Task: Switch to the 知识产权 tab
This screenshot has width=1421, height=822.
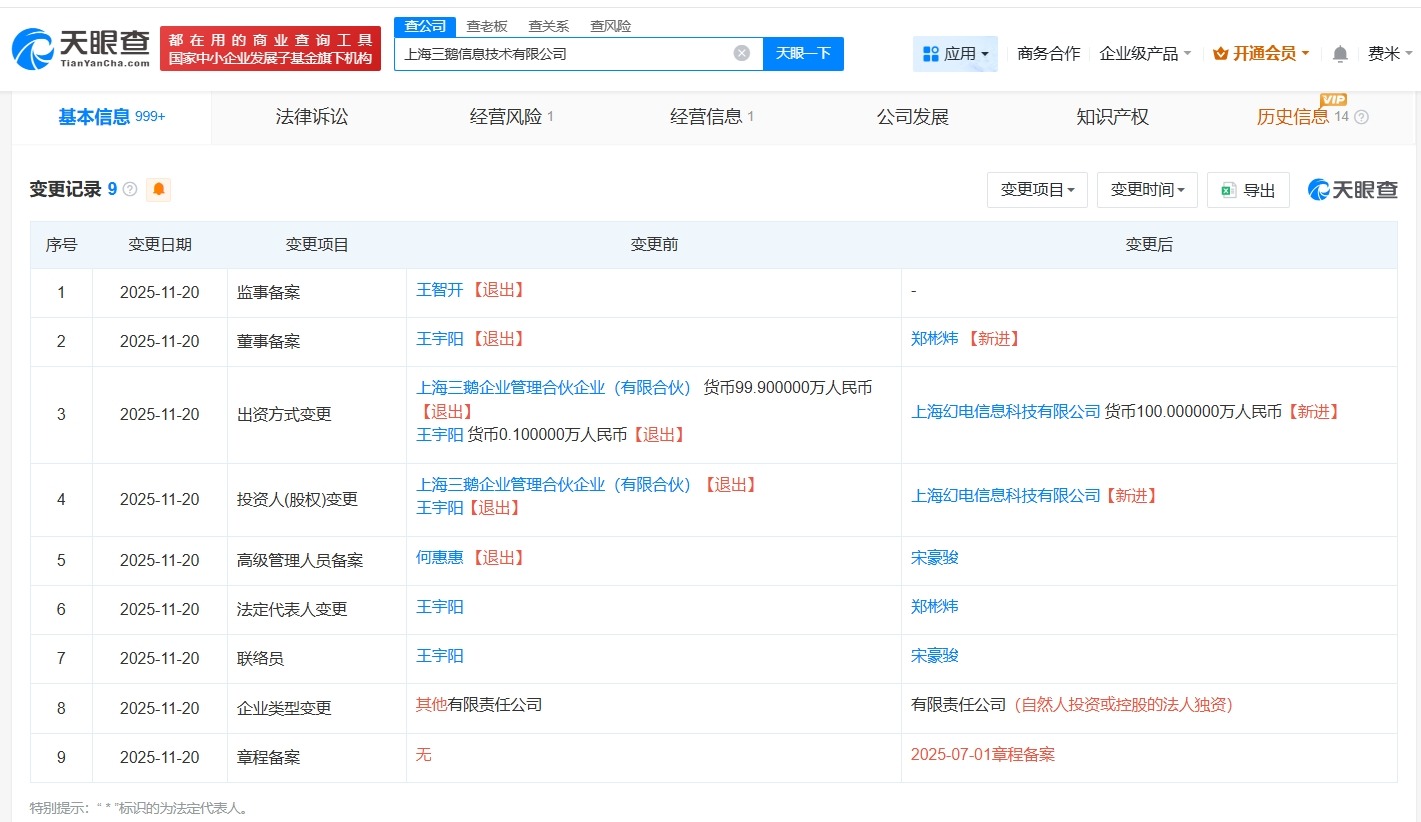Action: 1112,117
